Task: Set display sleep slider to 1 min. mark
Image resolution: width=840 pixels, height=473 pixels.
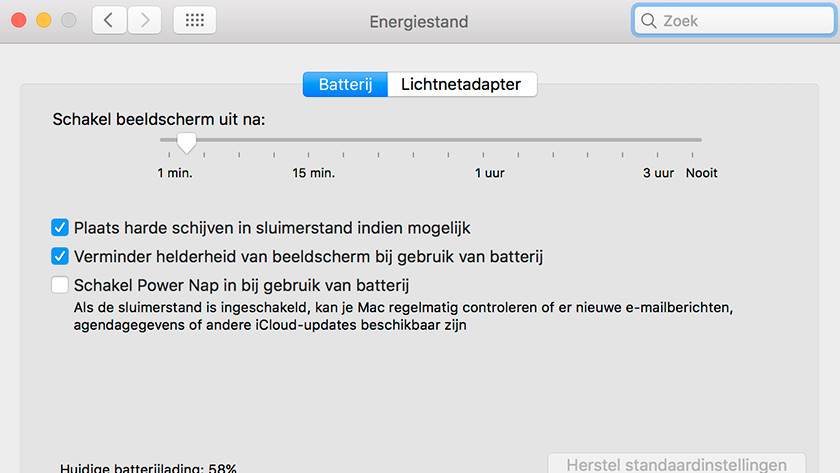Action: click(x=169, y=140)
